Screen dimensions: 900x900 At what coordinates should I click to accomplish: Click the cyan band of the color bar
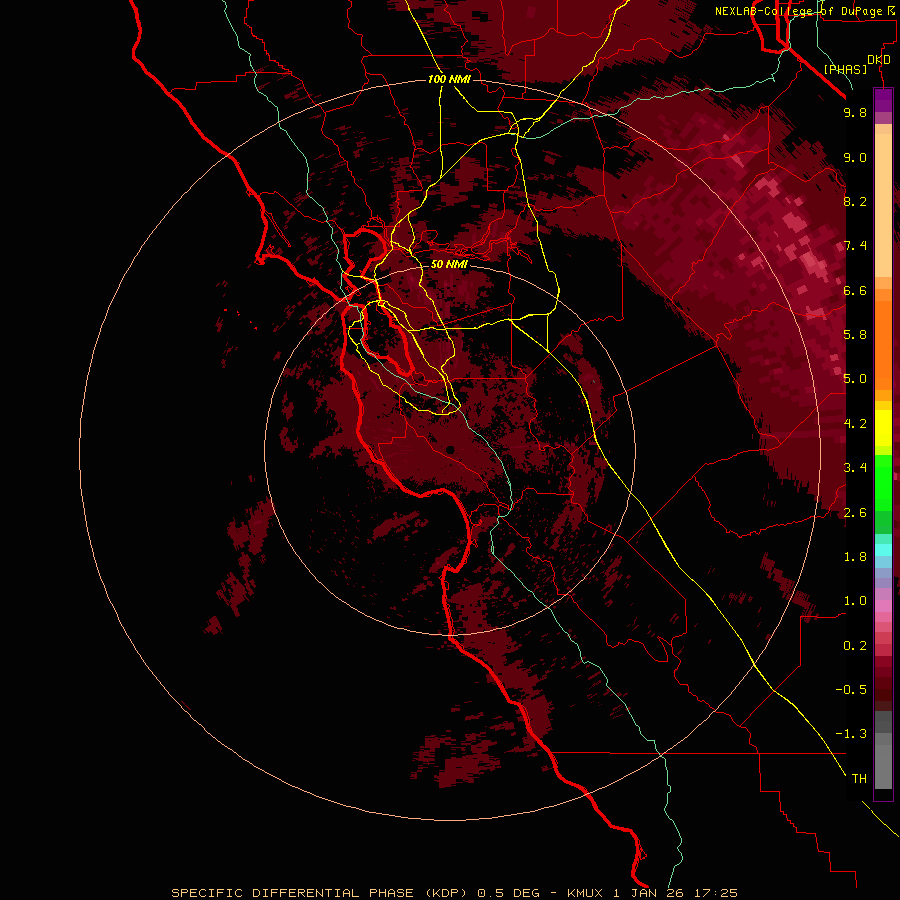point(883,549)
